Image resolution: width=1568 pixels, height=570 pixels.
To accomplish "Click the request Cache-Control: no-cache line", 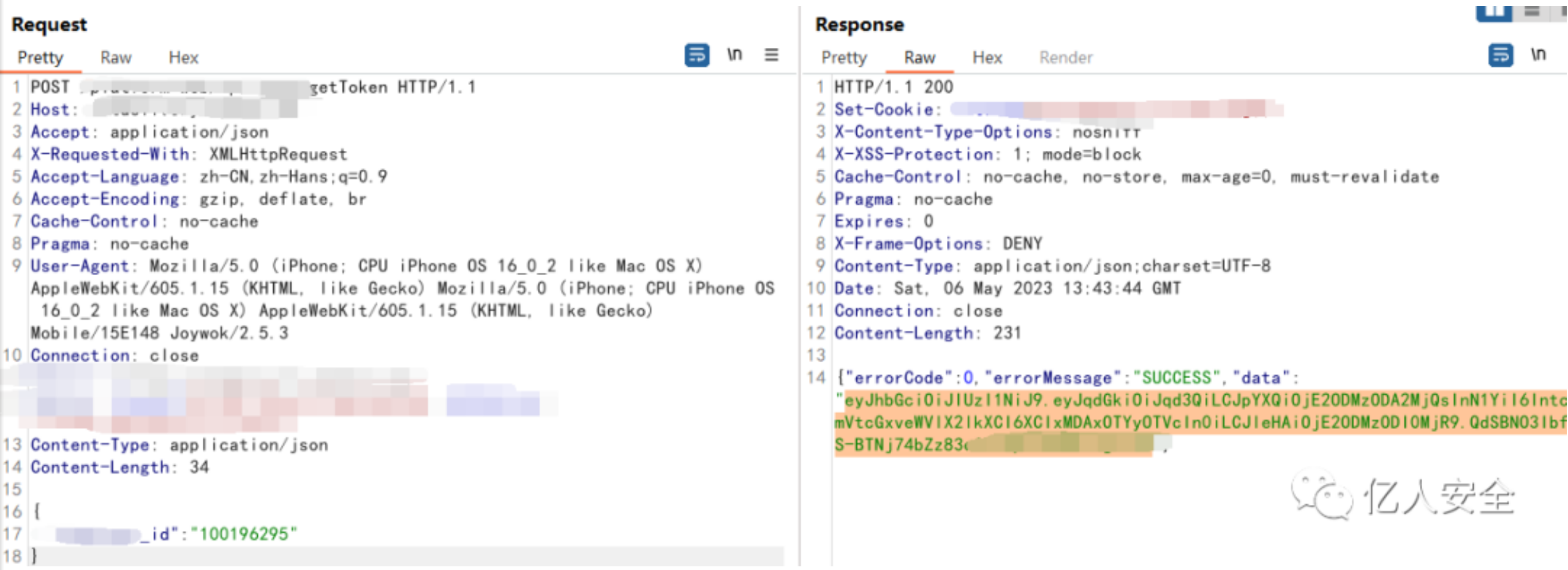I will coord(145,221).
